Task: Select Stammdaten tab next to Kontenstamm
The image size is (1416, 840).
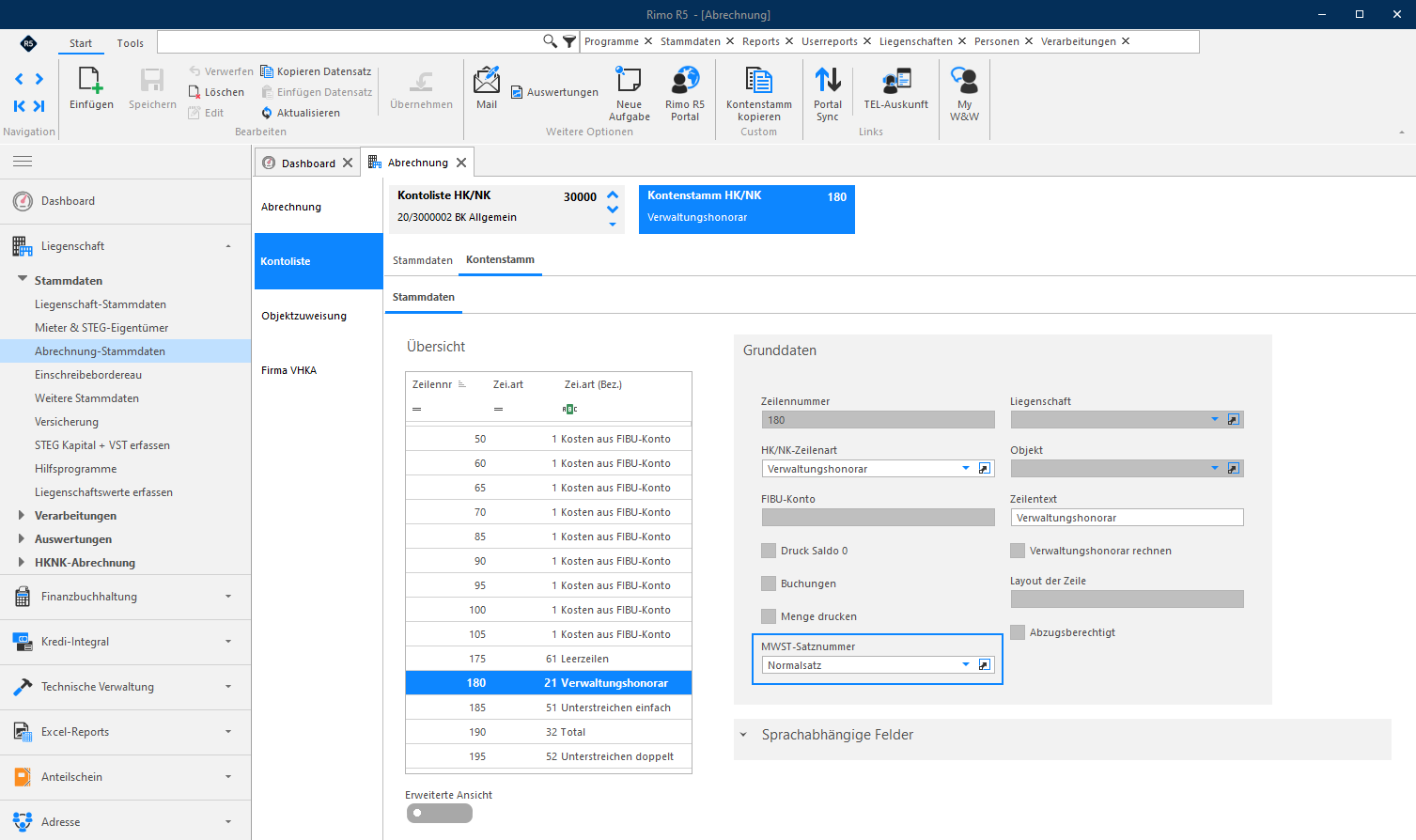Action: [423, 260]
